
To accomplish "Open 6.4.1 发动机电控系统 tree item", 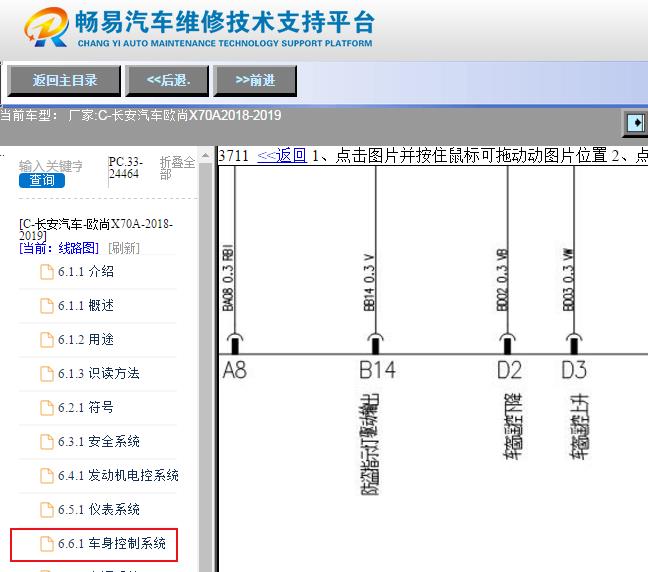I will [x=118, y=475].
